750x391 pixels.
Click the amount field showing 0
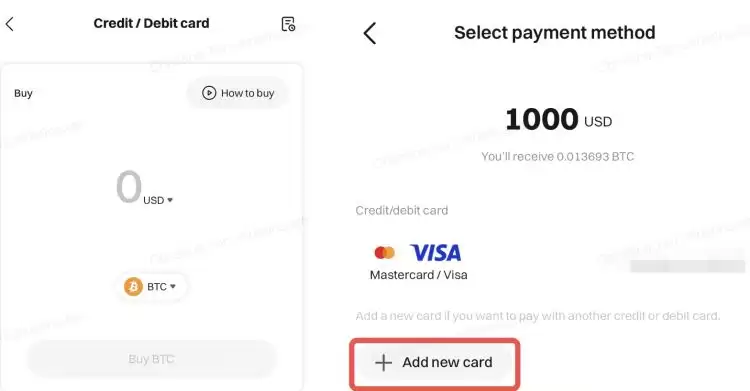pos(128,187)
